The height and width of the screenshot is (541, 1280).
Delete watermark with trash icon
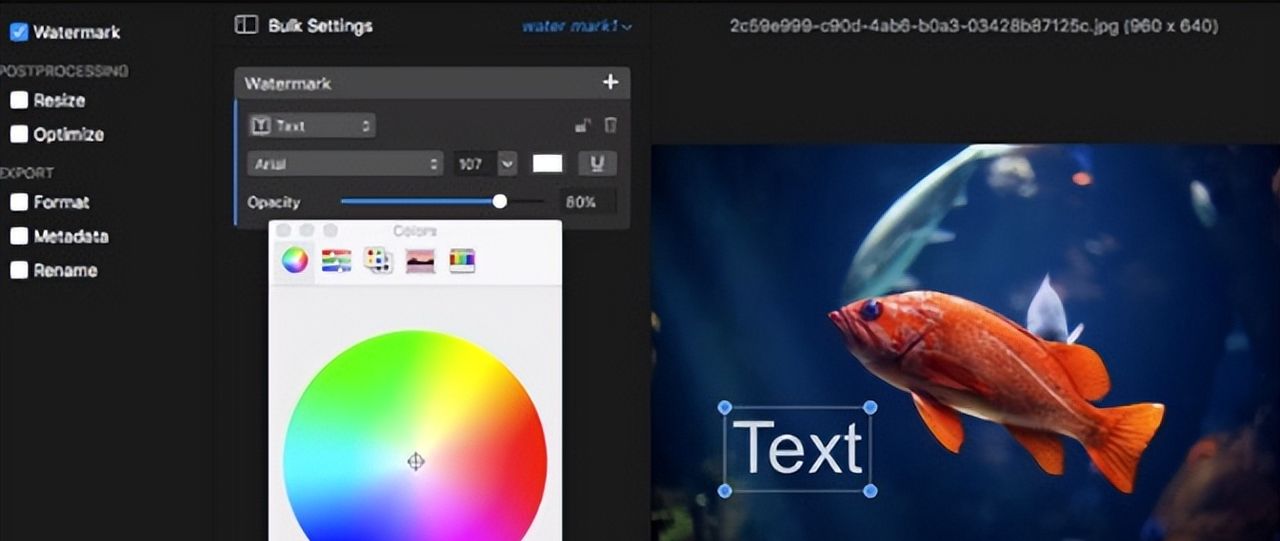click(x=611, y=126)
